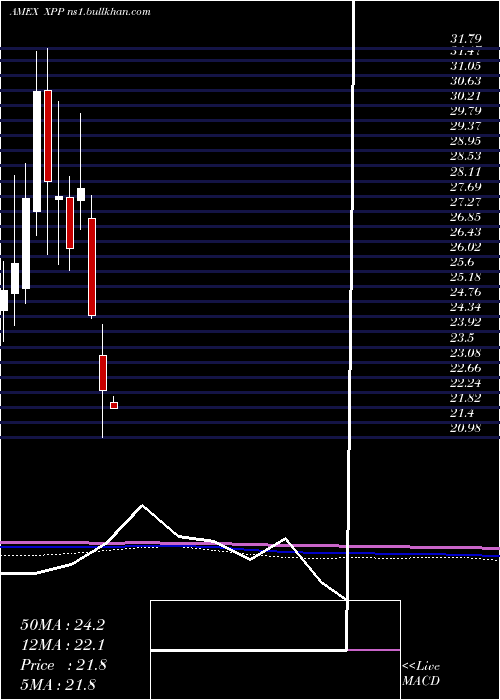Image resolution: width=500 pixels, height=700 pixels.
Task: Click the 28.53 price axis label
Action: (465, 156)
